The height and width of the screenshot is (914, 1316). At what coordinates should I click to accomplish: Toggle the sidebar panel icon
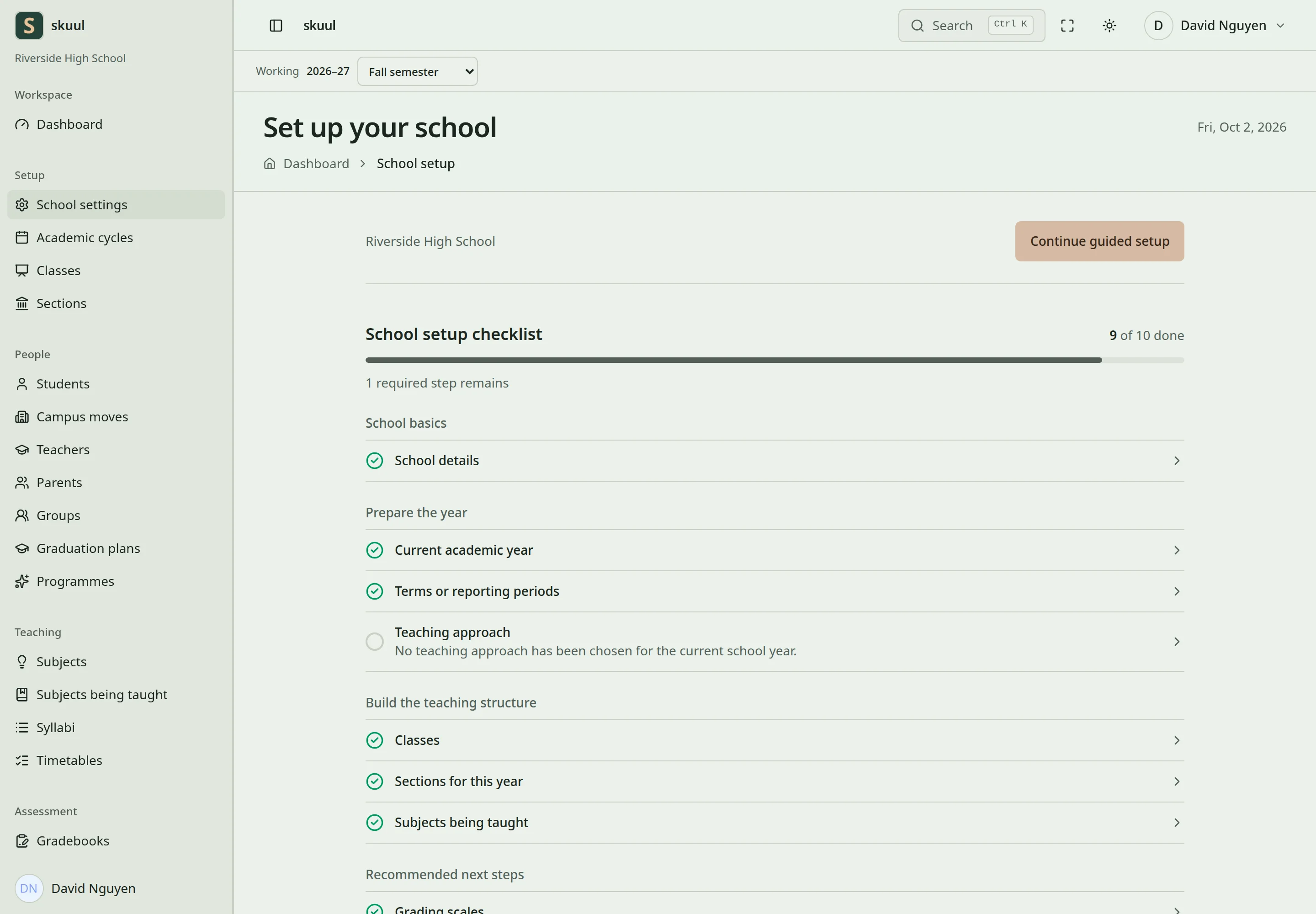(x=276, y=26)
